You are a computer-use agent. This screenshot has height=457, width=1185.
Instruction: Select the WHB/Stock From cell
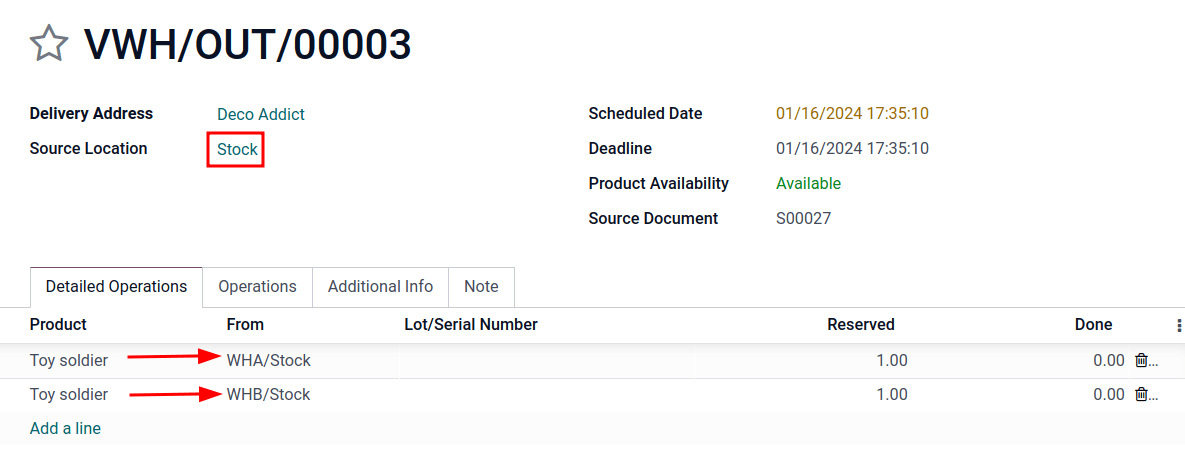pos(269,394)
